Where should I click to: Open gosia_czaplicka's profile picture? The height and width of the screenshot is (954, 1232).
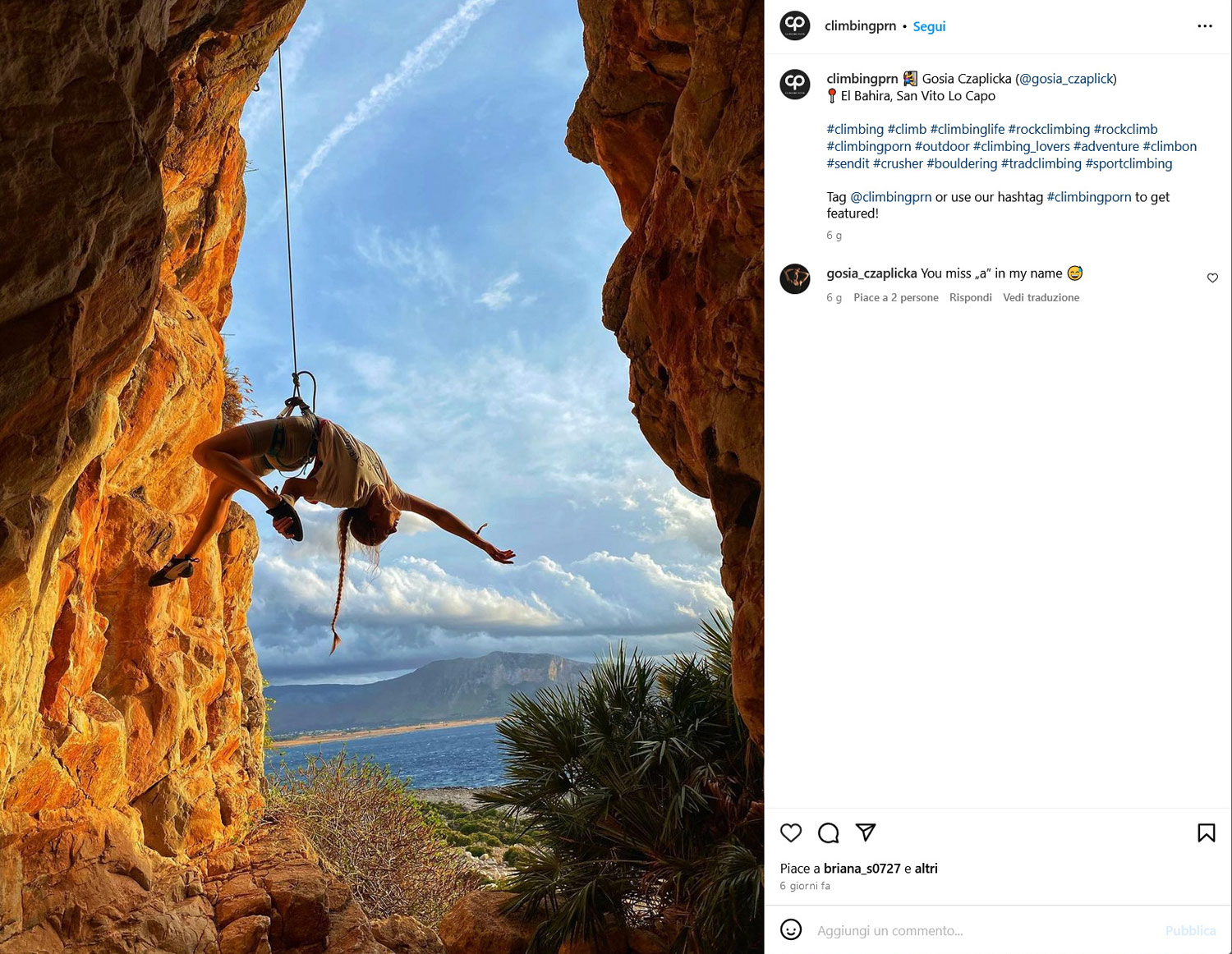click(794, 279)
